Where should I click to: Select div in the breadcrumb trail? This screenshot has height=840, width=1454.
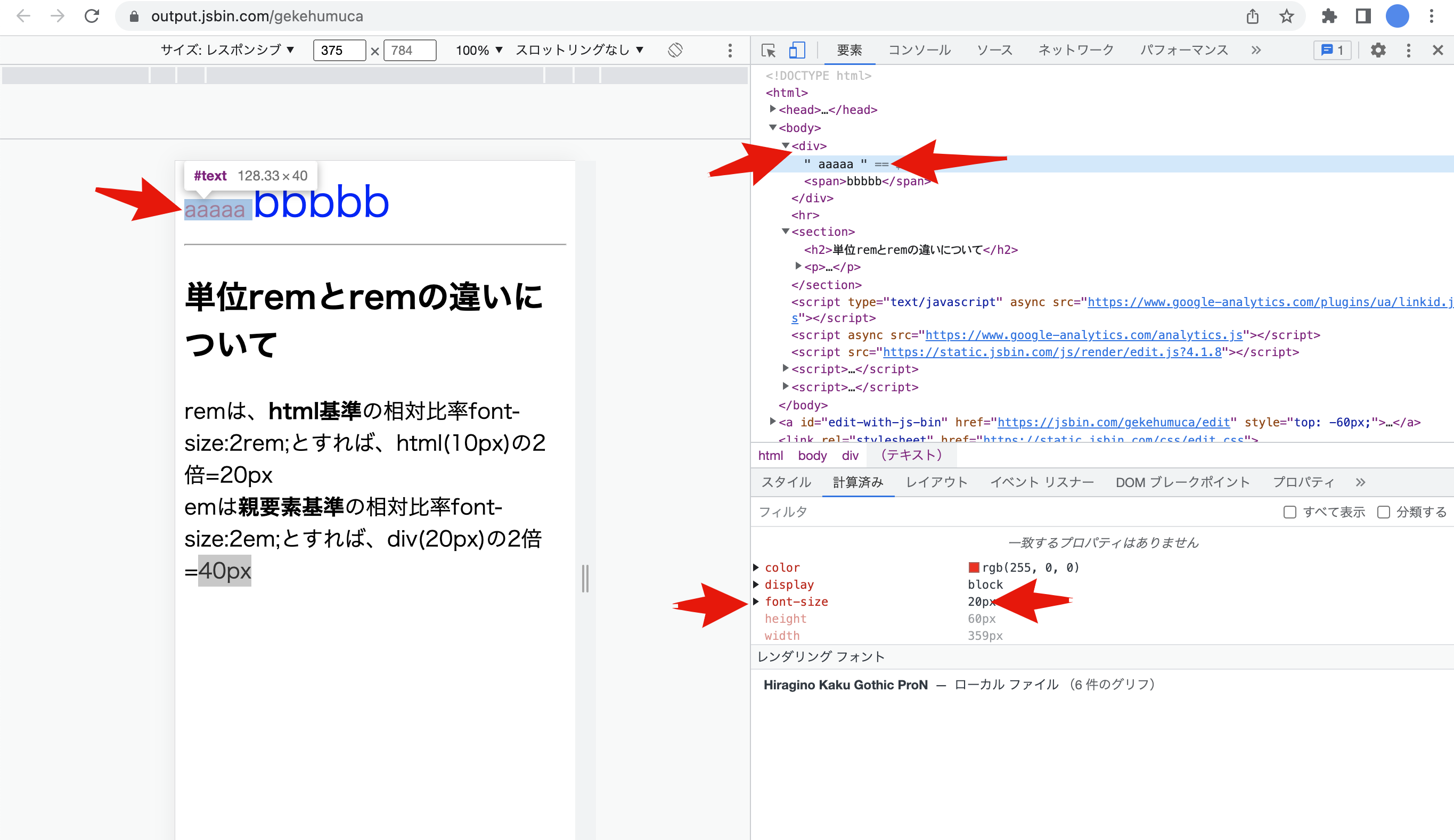click(850, 456)
